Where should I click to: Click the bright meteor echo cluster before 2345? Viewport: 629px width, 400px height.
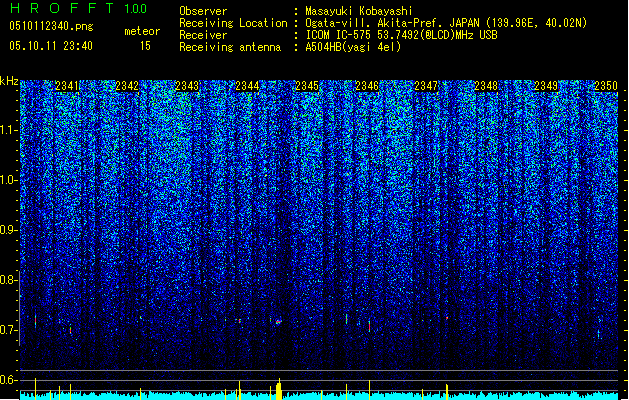279,321
